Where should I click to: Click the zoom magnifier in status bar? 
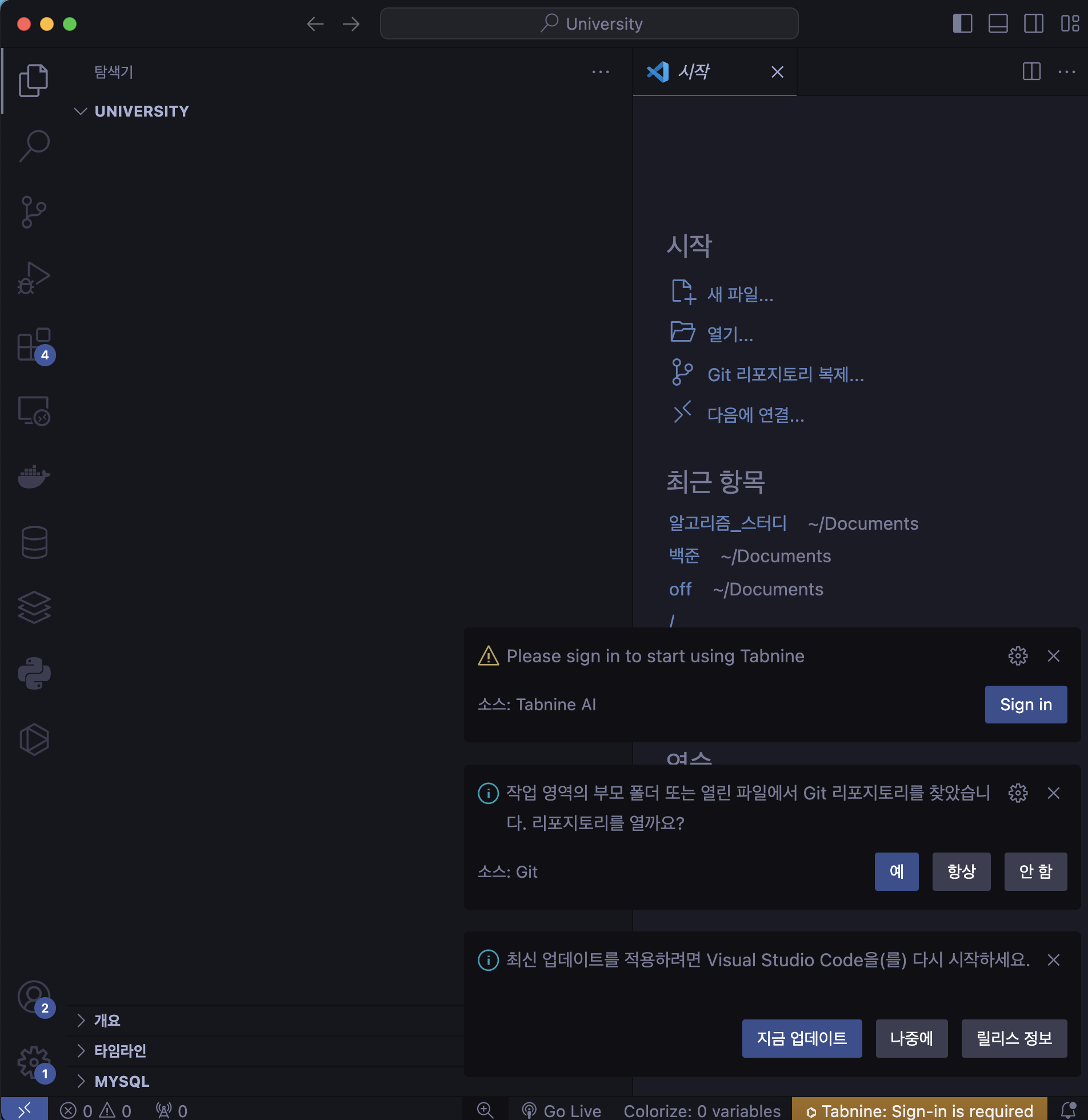pyautogui.click(x=485, y=1110)
